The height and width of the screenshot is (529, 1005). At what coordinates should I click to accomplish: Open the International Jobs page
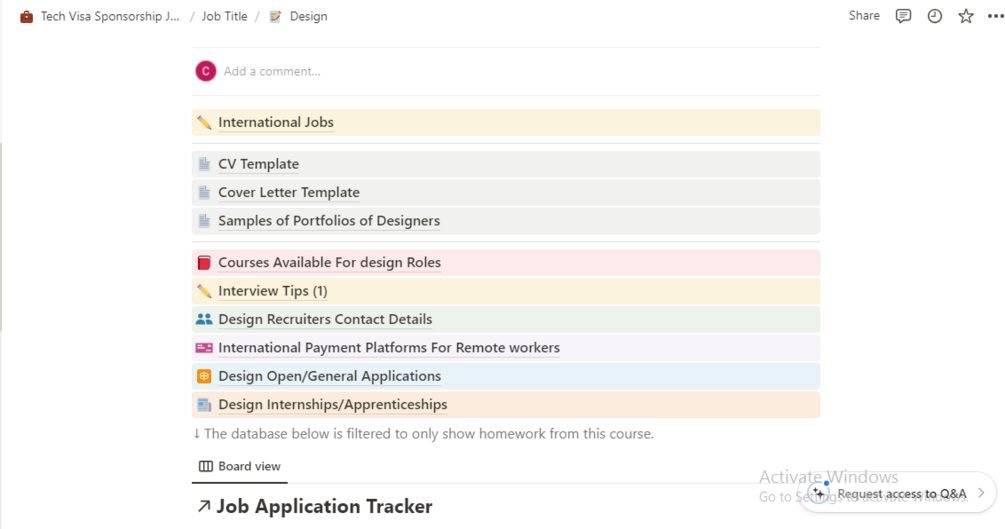[x=276, y=123]
